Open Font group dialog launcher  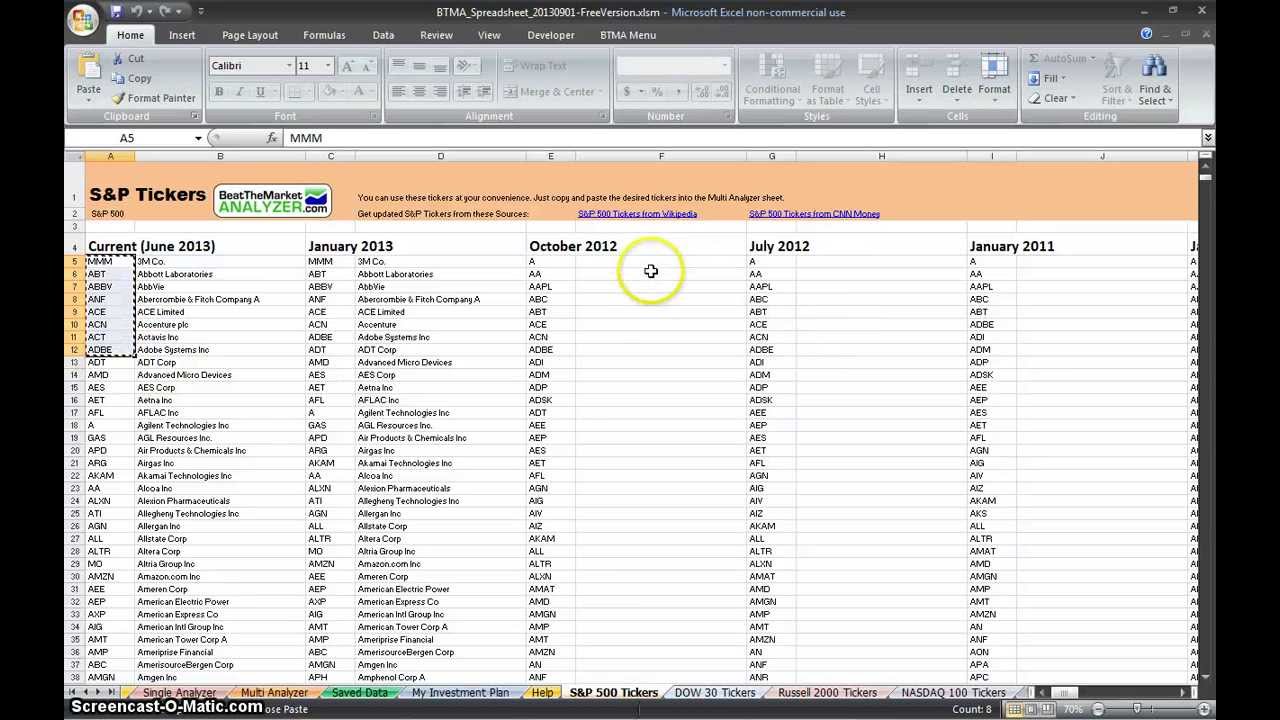(374, 116)
